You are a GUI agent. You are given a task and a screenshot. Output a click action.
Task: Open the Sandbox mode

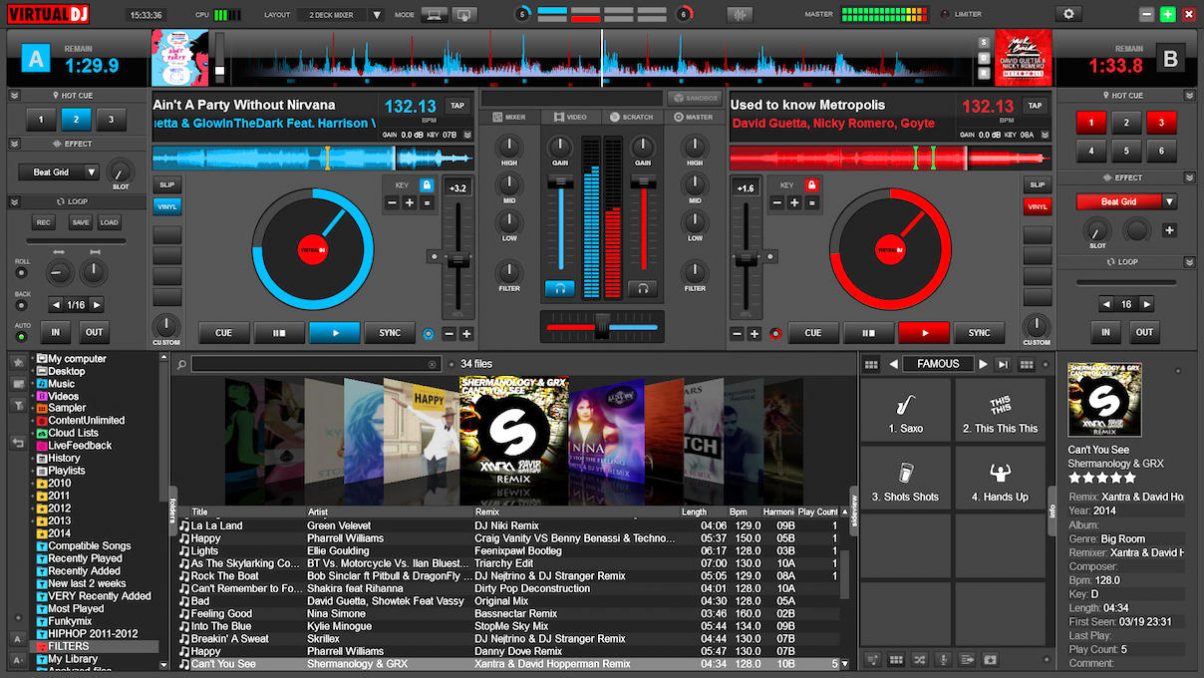694,98
